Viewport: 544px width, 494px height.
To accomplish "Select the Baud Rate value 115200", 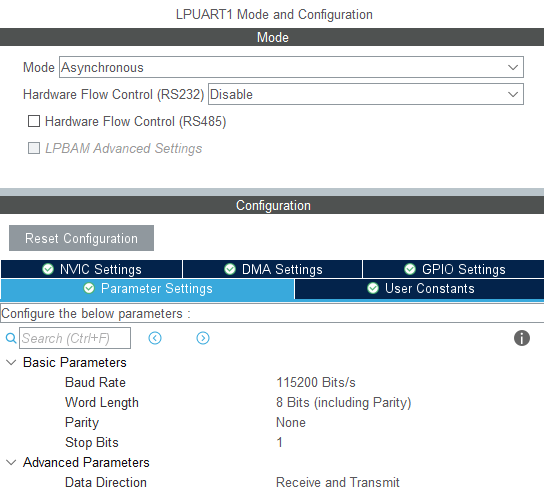I will [x=316, y=382].
